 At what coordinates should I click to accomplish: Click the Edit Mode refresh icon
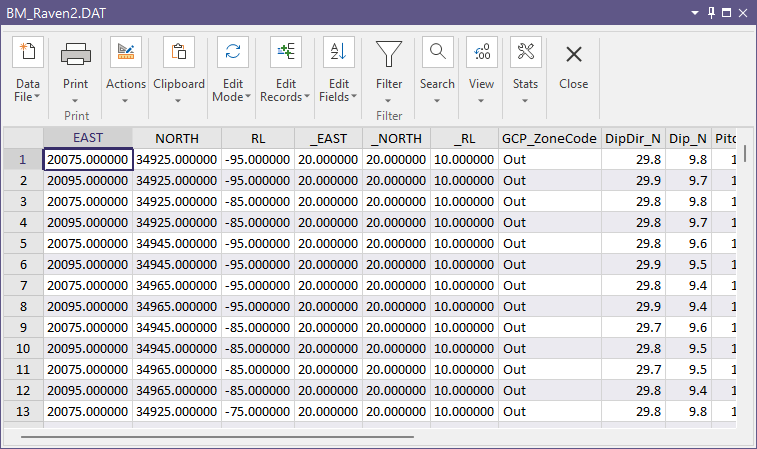(x=233, y=53)
